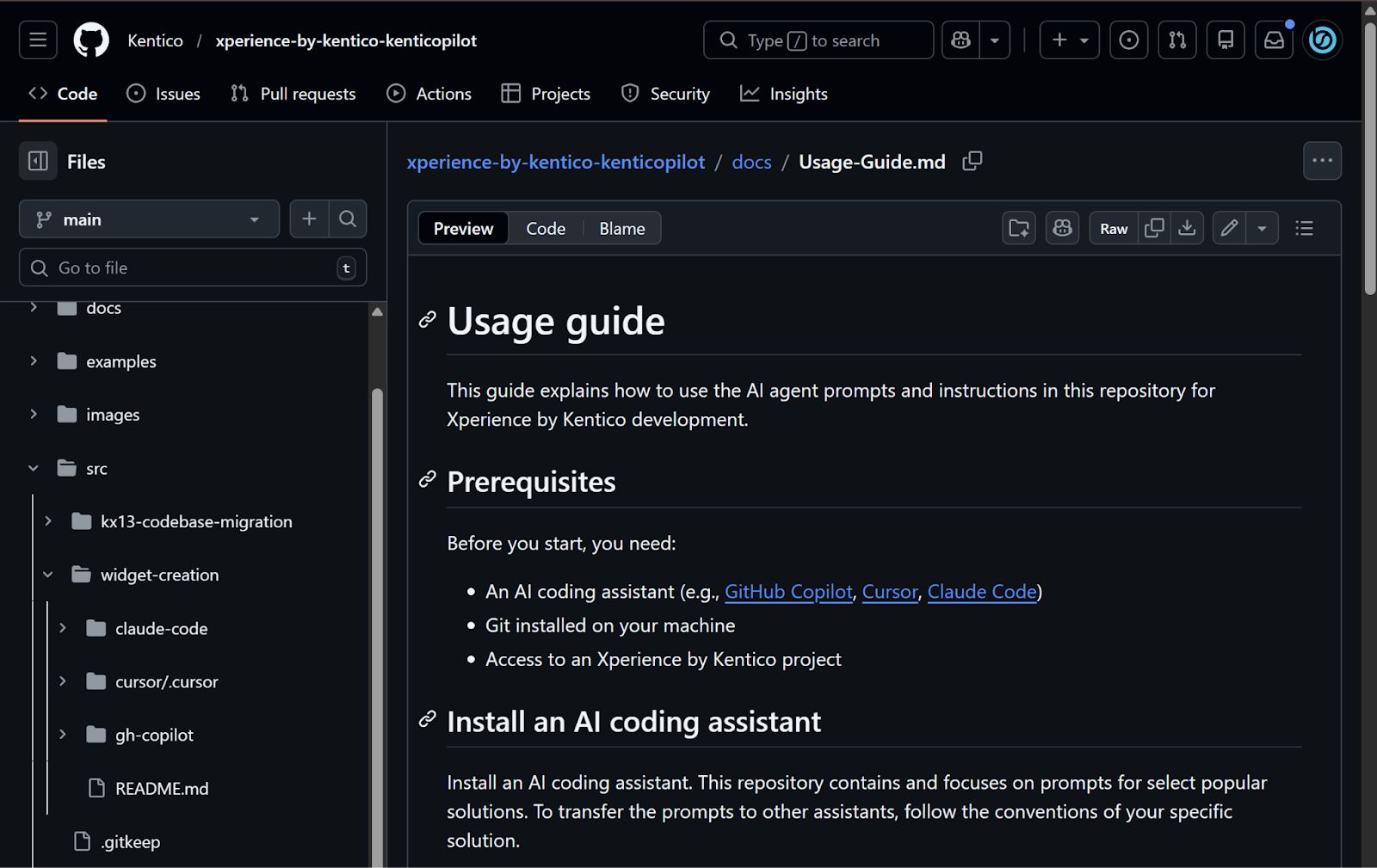Download the raw file
This screenshot has height=868, width=1377.
pyautogui.click(x=1187, y=228)
